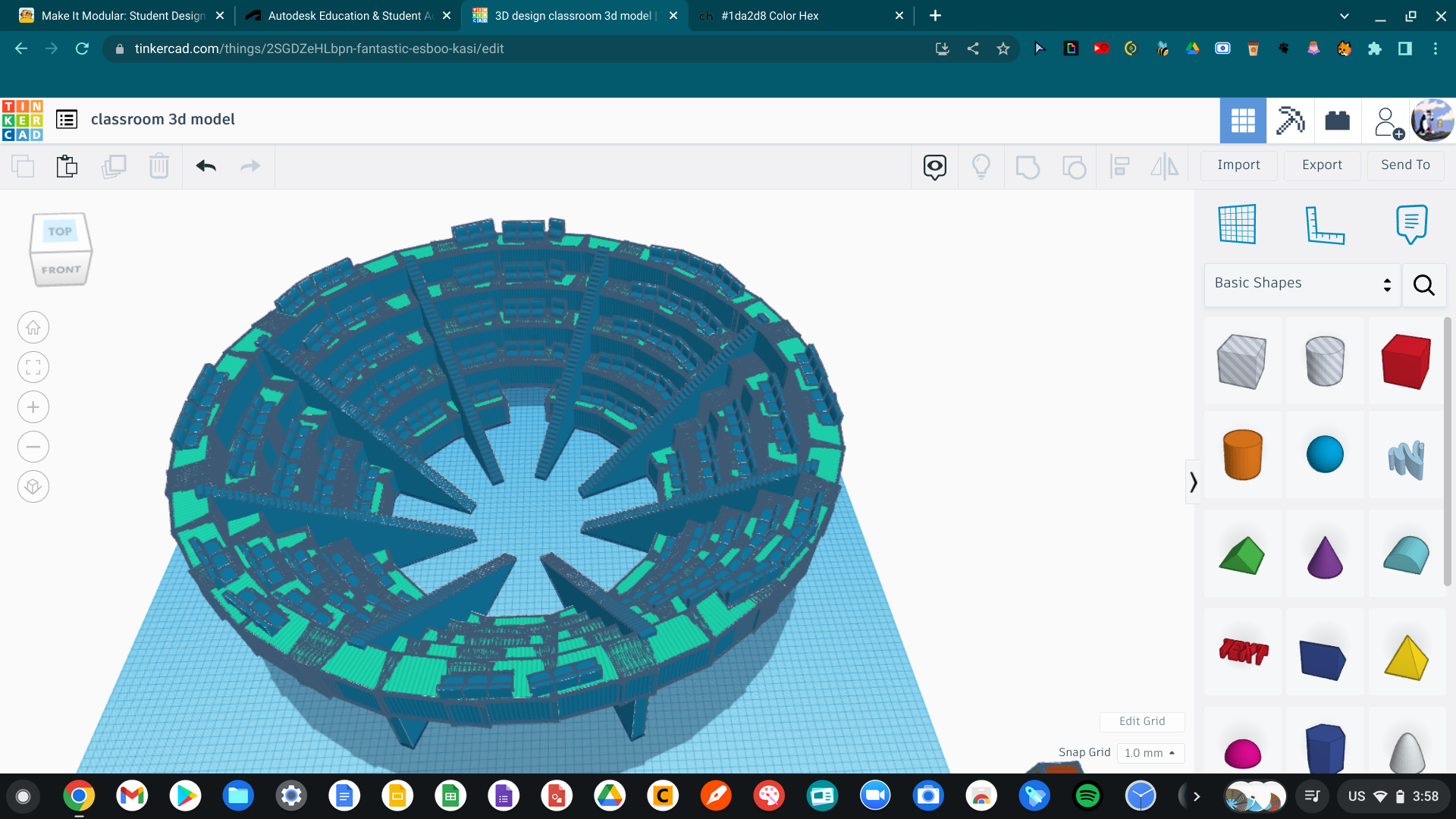Align objects using the Align tool
The height and width of the screenshot is (819, 1456).
tap(1119, 166)
